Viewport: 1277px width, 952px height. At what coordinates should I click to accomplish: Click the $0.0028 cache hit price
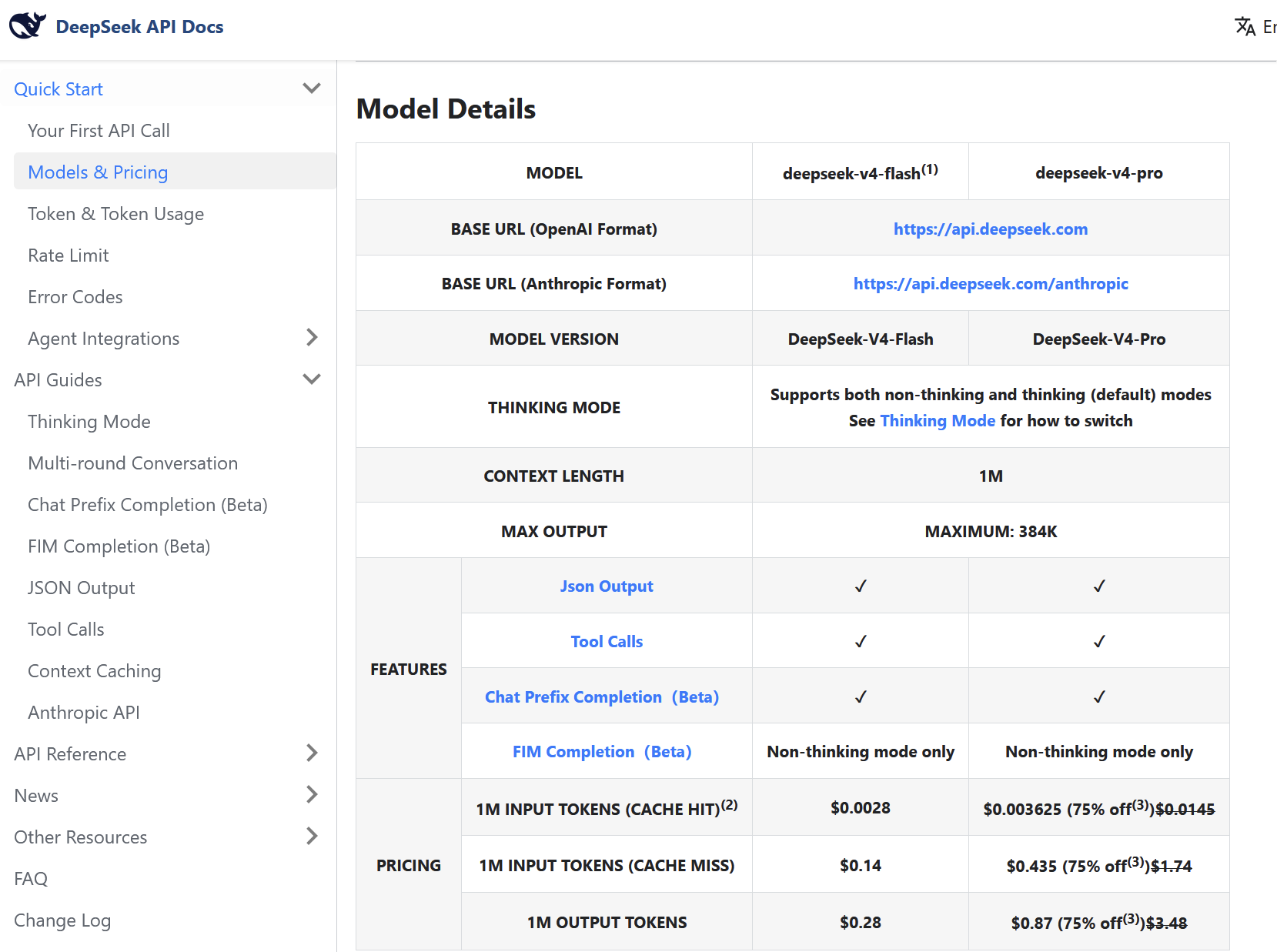pos(861,807)
